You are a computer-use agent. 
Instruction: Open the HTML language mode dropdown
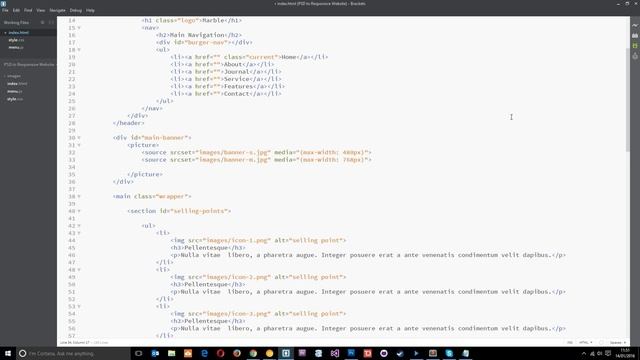coord(585,342)
